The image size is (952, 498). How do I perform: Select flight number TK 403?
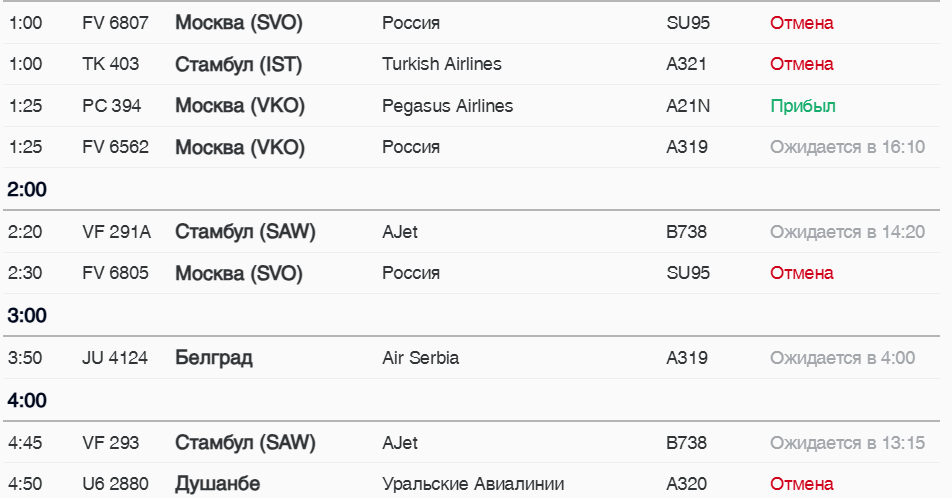(110, 64)
